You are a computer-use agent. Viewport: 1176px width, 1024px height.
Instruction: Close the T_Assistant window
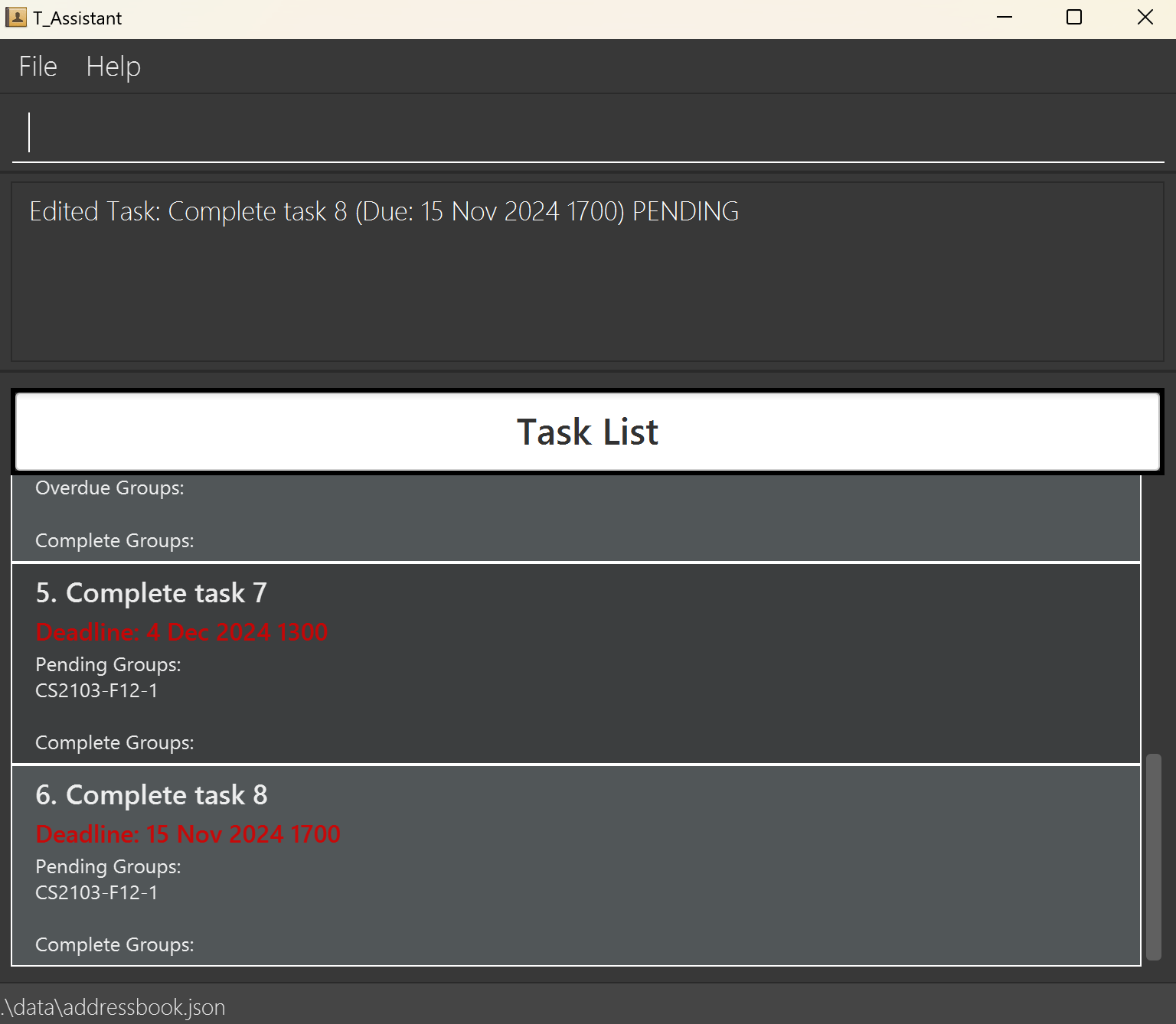click(x=1145, y=18)
